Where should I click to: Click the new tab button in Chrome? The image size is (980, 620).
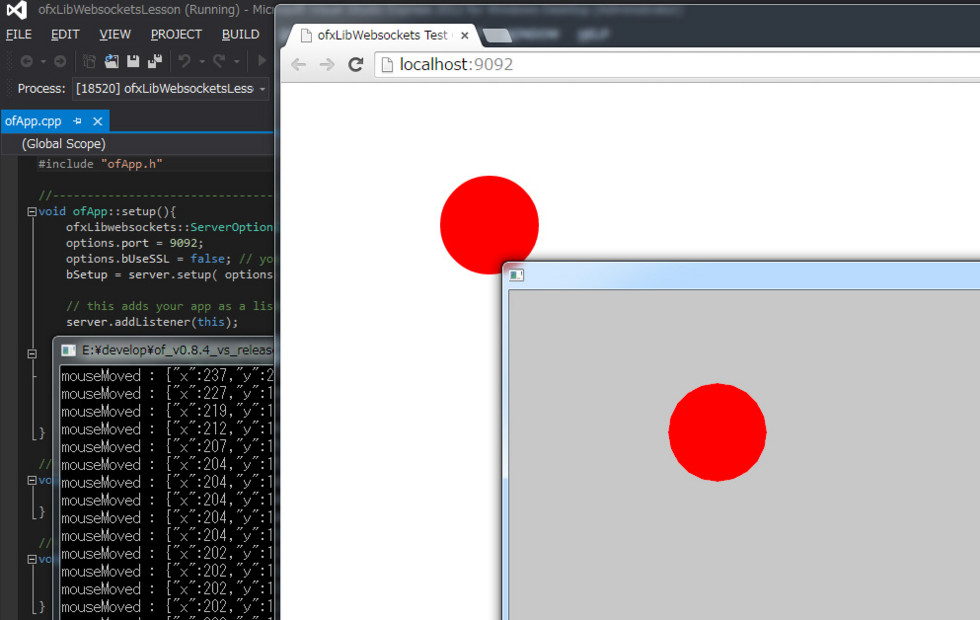click(x=497, y=36)
